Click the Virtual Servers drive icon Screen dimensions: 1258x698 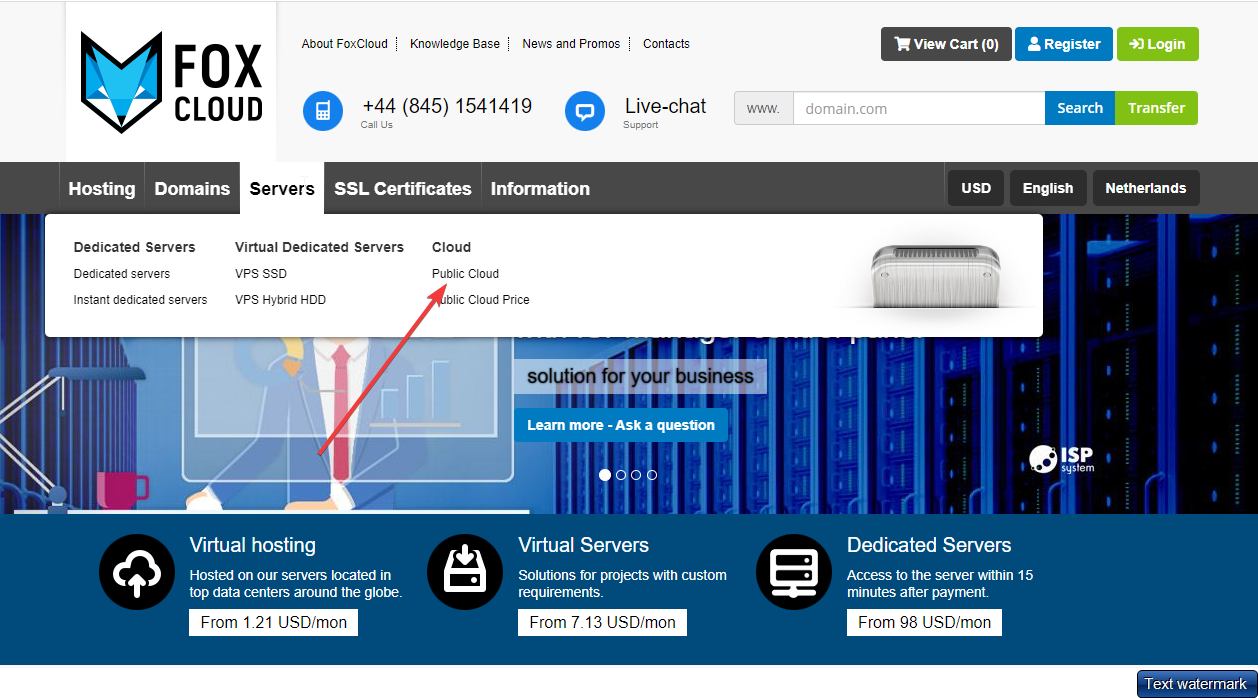[x=465, y=572]
